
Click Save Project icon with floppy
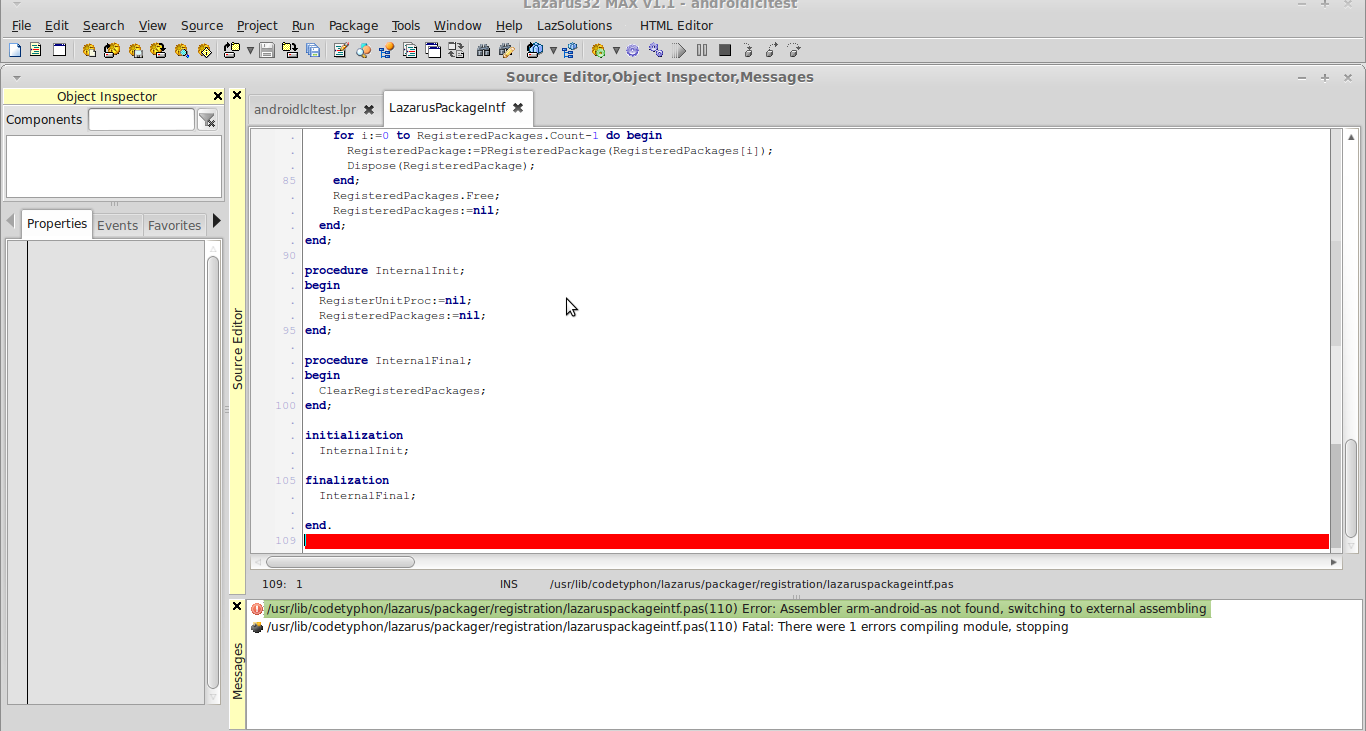point(136,50)
